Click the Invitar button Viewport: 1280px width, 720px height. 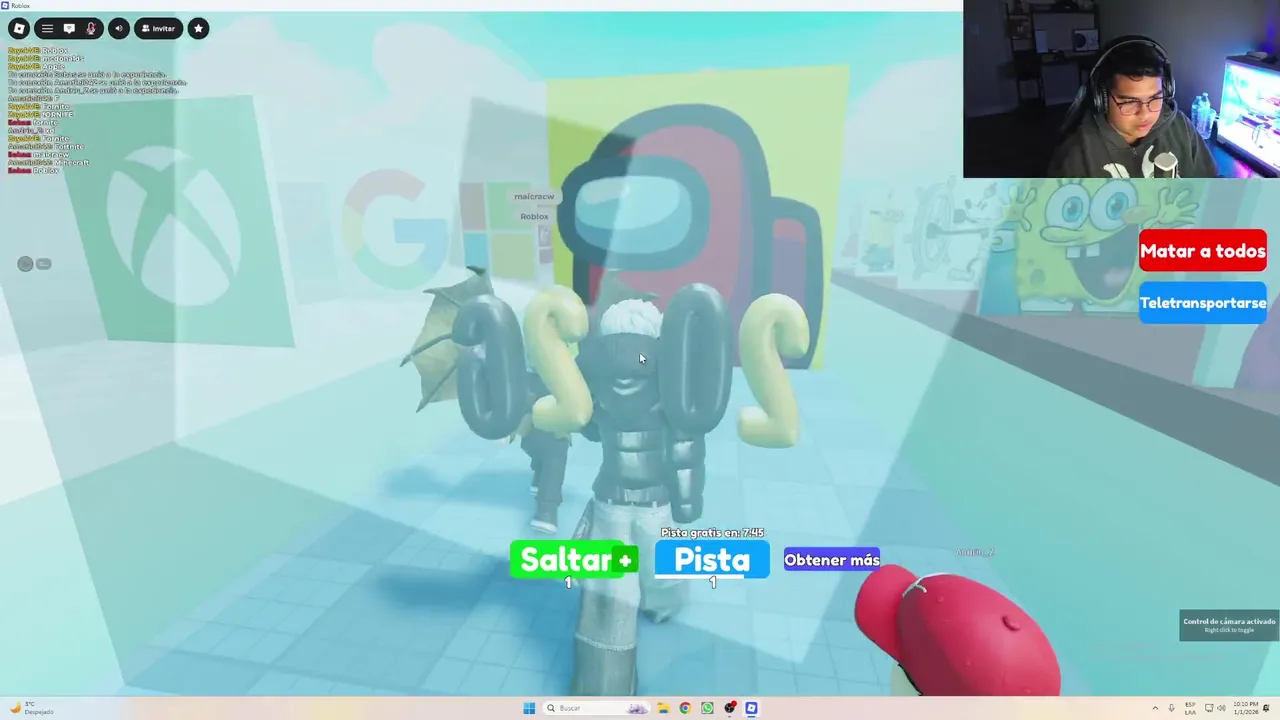[158, 28]
